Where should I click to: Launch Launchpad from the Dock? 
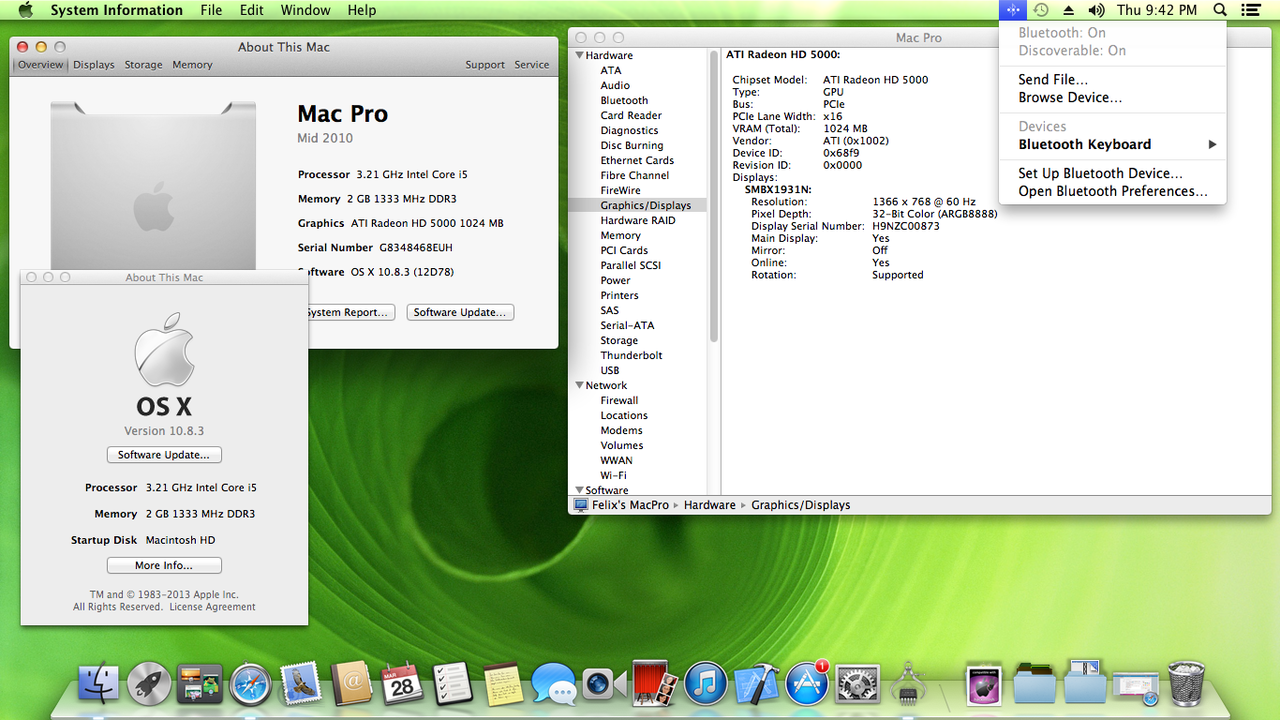point(149,683)
